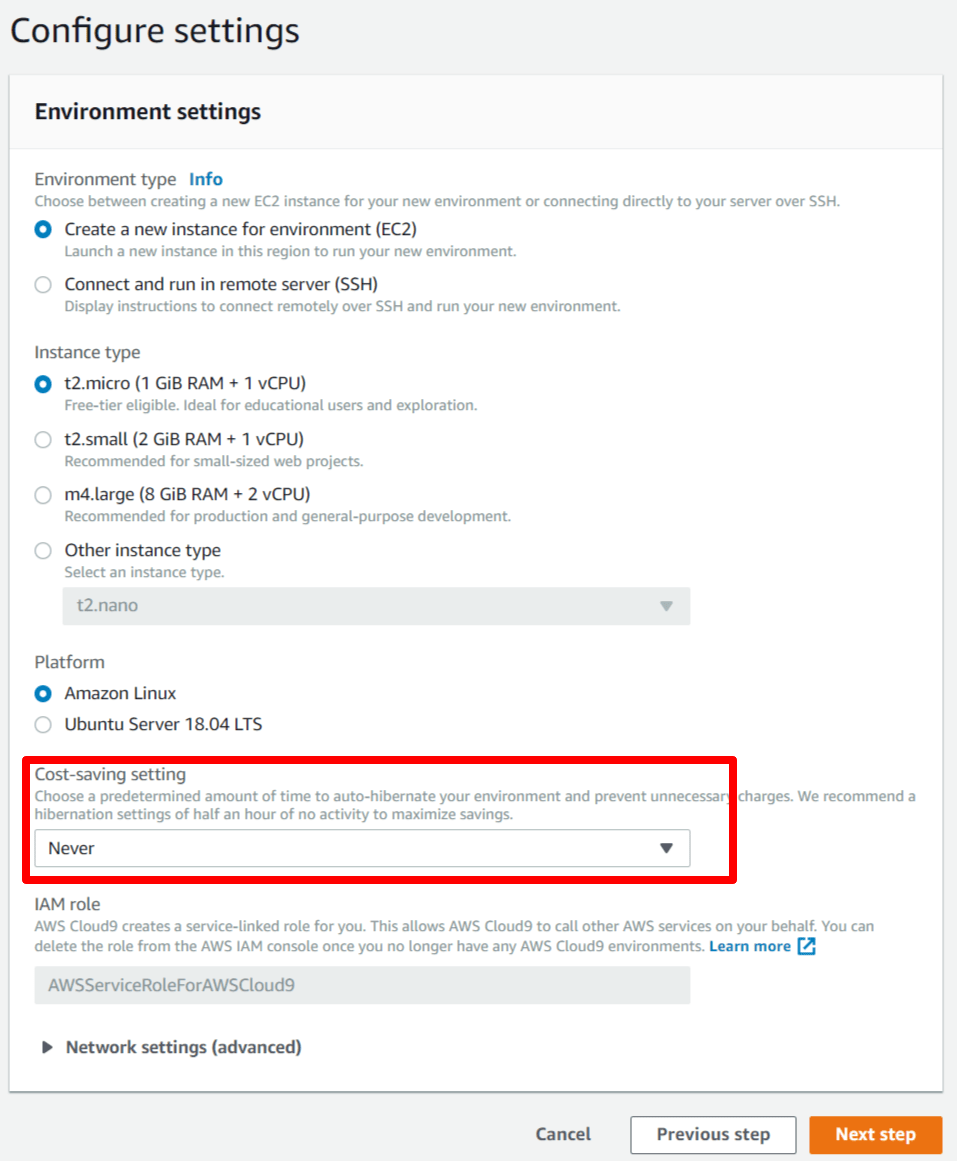This screenshot has height=1161, width=957.
Task: Expand Network settings (advanced) triangle
Action: coord(47,1047)
